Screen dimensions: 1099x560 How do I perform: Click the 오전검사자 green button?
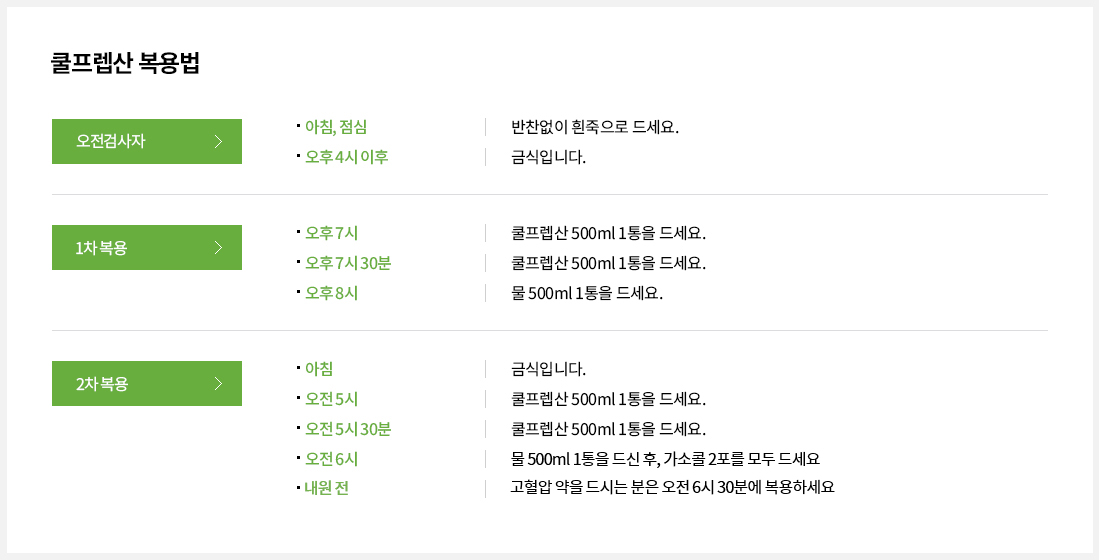[146, 142]
